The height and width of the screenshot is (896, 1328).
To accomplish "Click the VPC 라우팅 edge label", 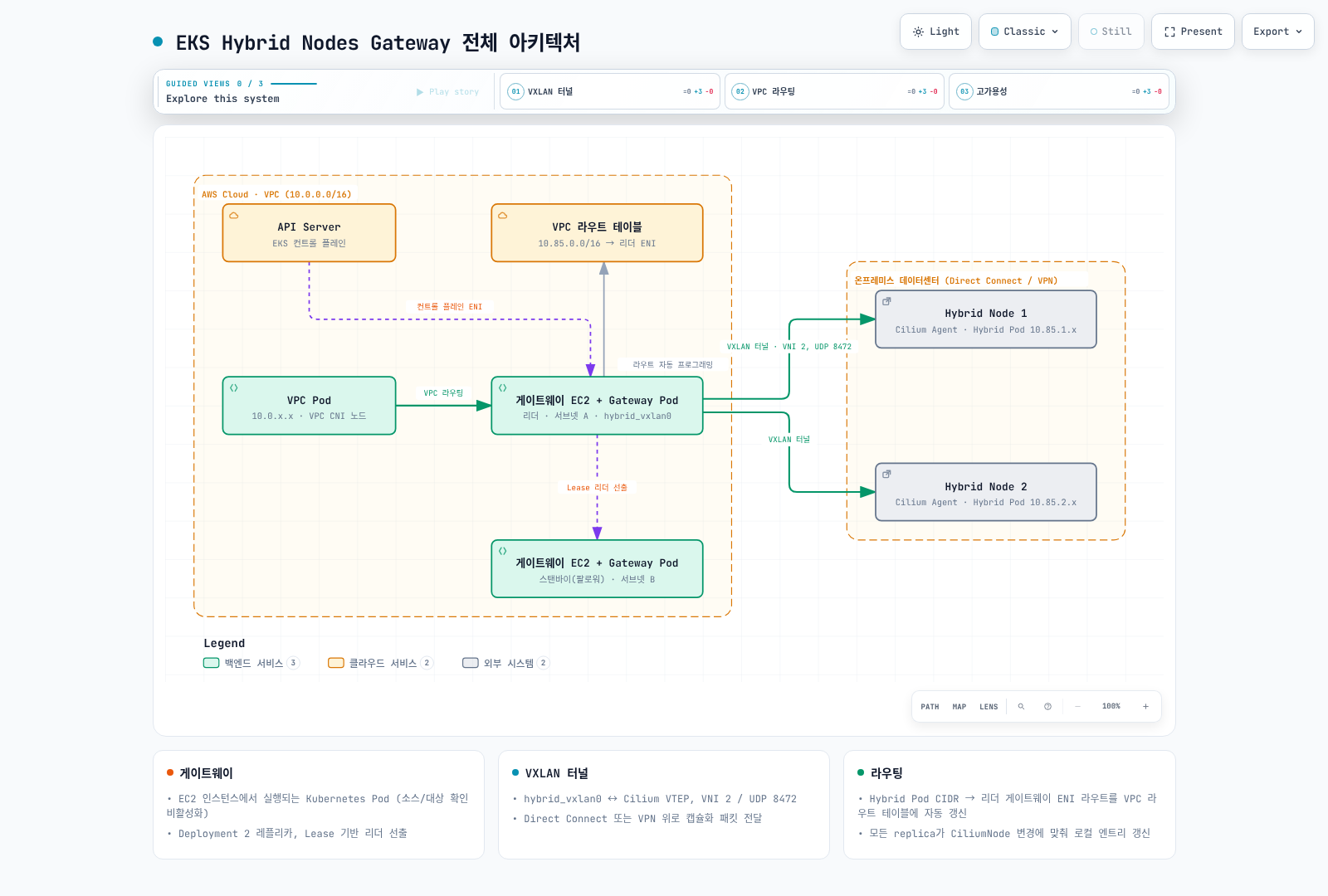I will [x=443, y=393].
